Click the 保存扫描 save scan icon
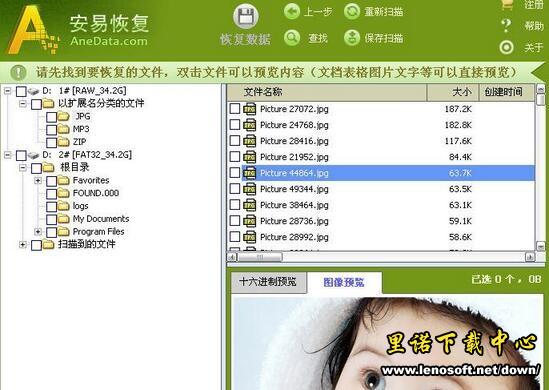 pyautogui.click(x=352, y=37)
